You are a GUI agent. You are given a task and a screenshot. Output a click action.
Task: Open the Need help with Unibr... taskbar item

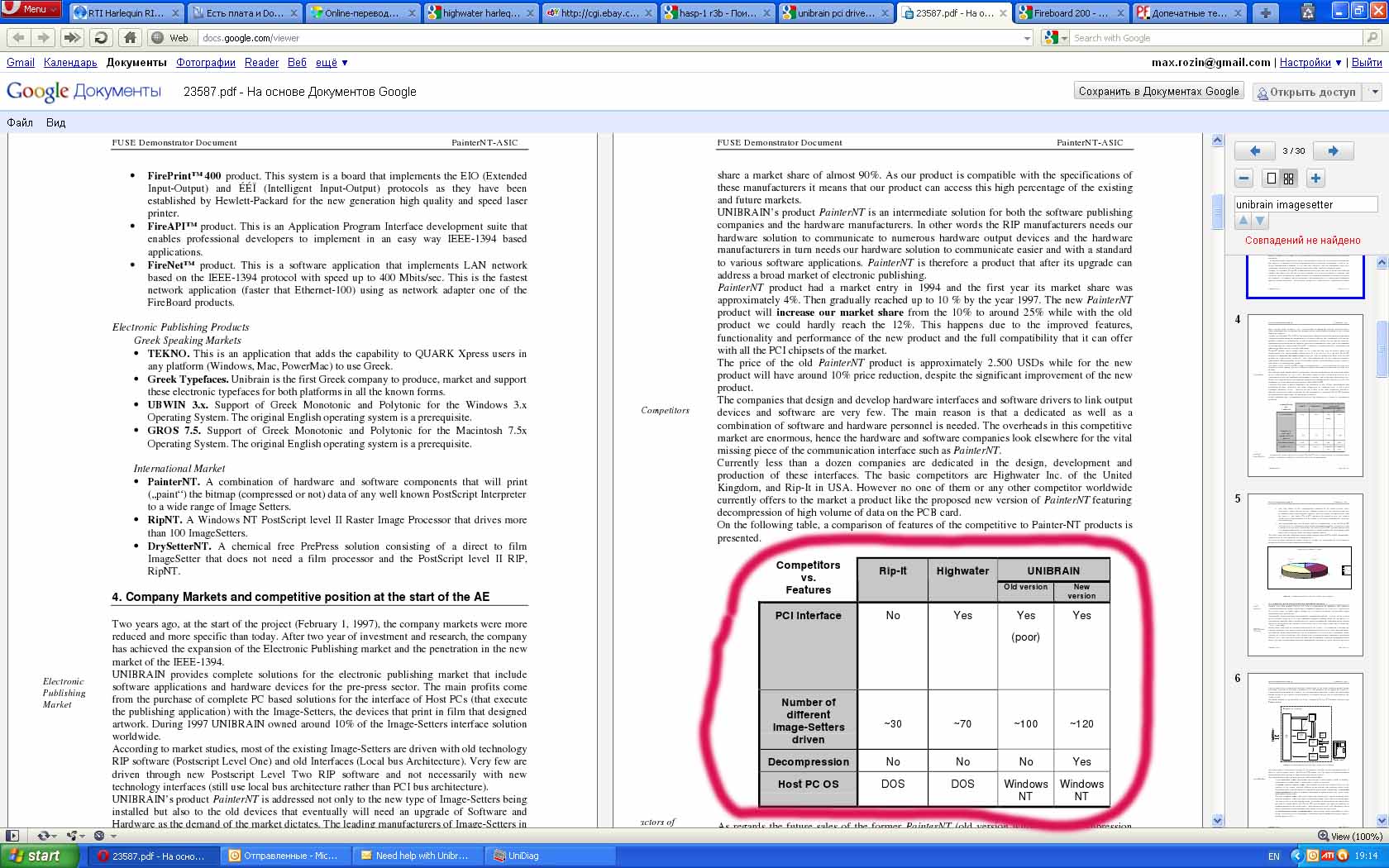(x=418, y=856)
